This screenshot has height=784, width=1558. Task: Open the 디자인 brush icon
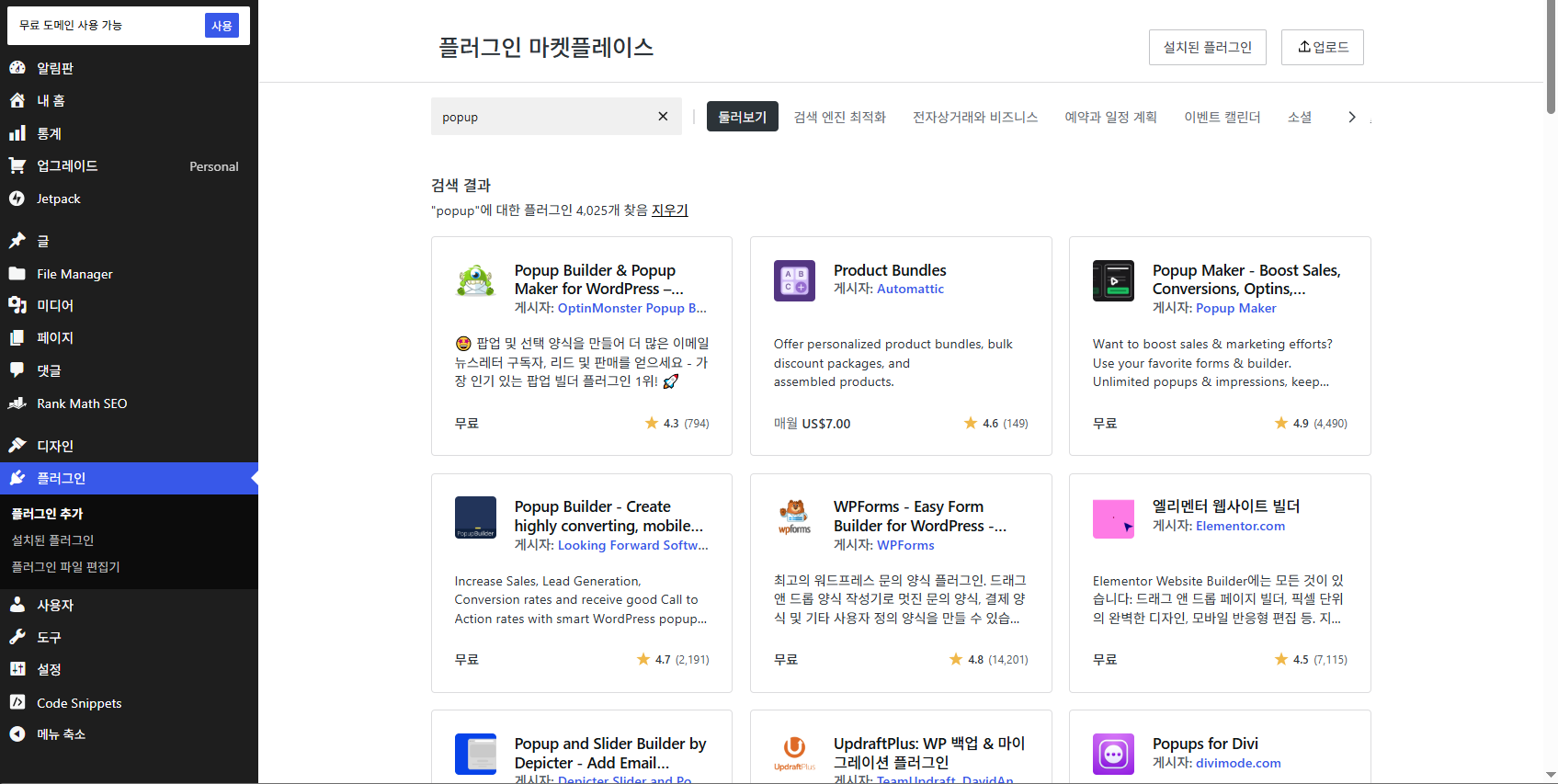tap(17, 446)
